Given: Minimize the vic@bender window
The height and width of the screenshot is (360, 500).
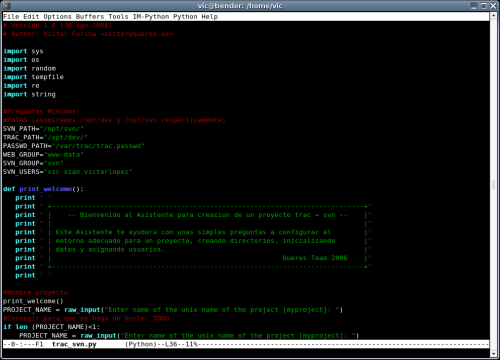Looking at the screenshot, I should point(474,6).
